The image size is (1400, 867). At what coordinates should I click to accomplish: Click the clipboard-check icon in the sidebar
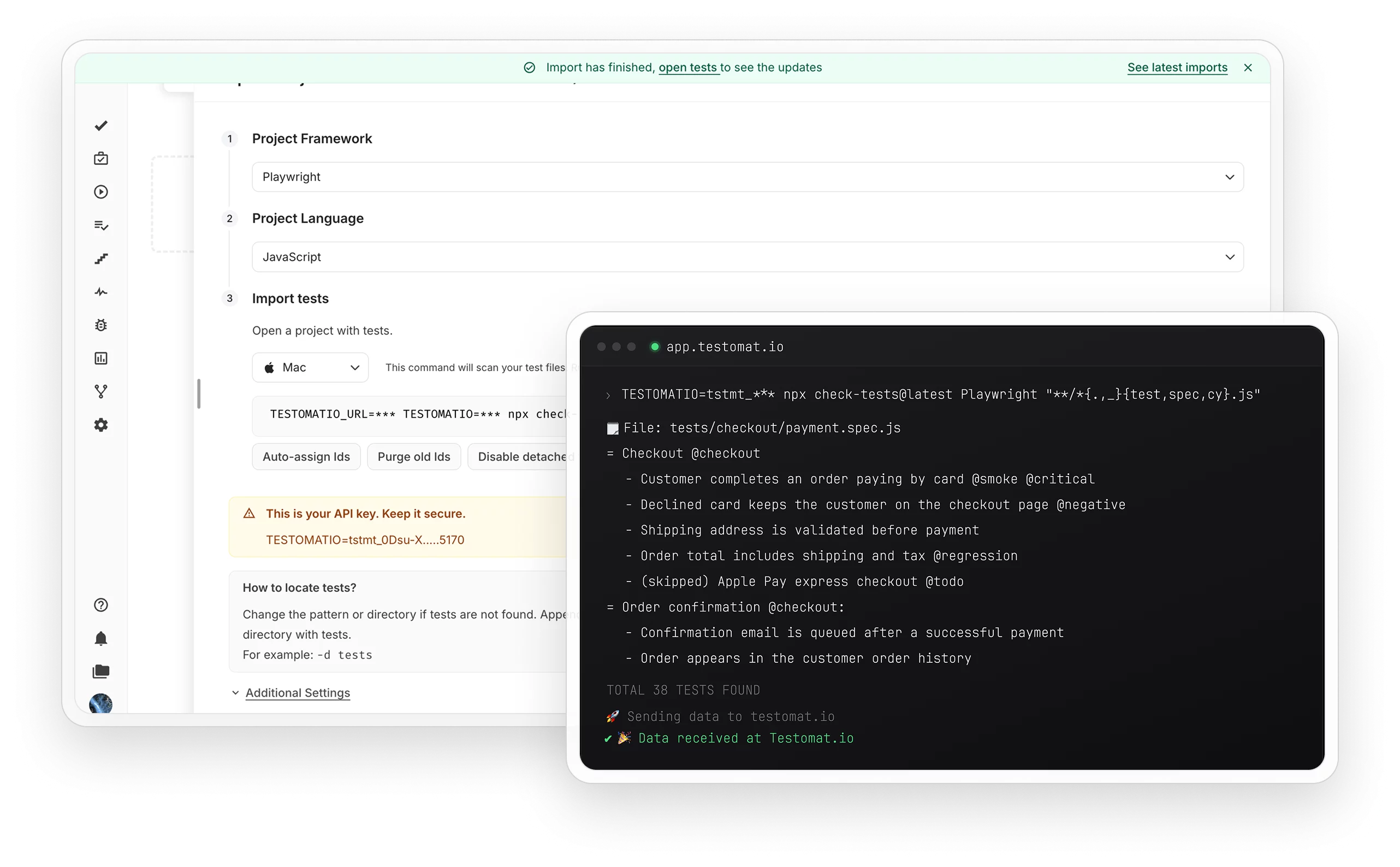pos(101,159)
